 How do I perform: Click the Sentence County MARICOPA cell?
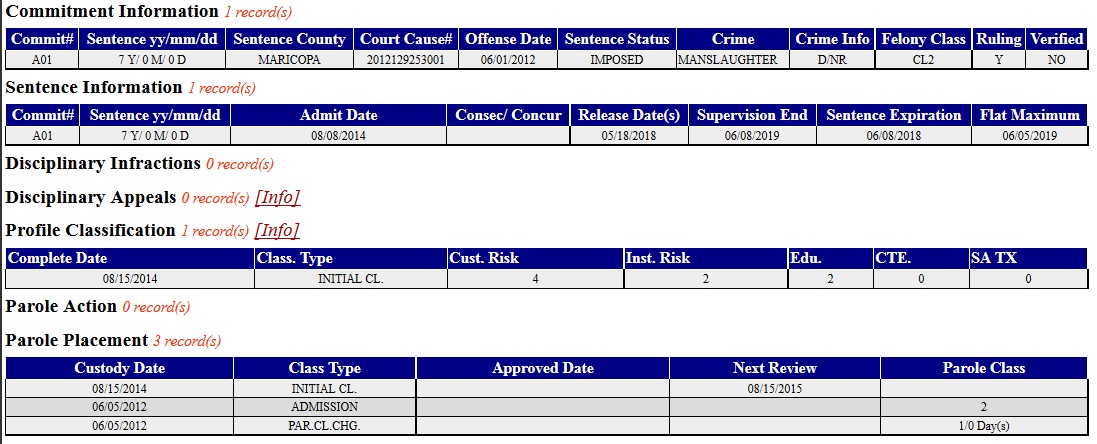pos(289,60)
